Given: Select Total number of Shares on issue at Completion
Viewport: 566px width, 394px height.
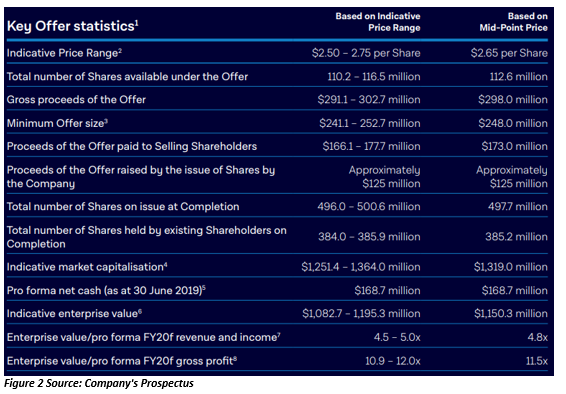Looking at the screenshot, I should (x=123, y=206).
